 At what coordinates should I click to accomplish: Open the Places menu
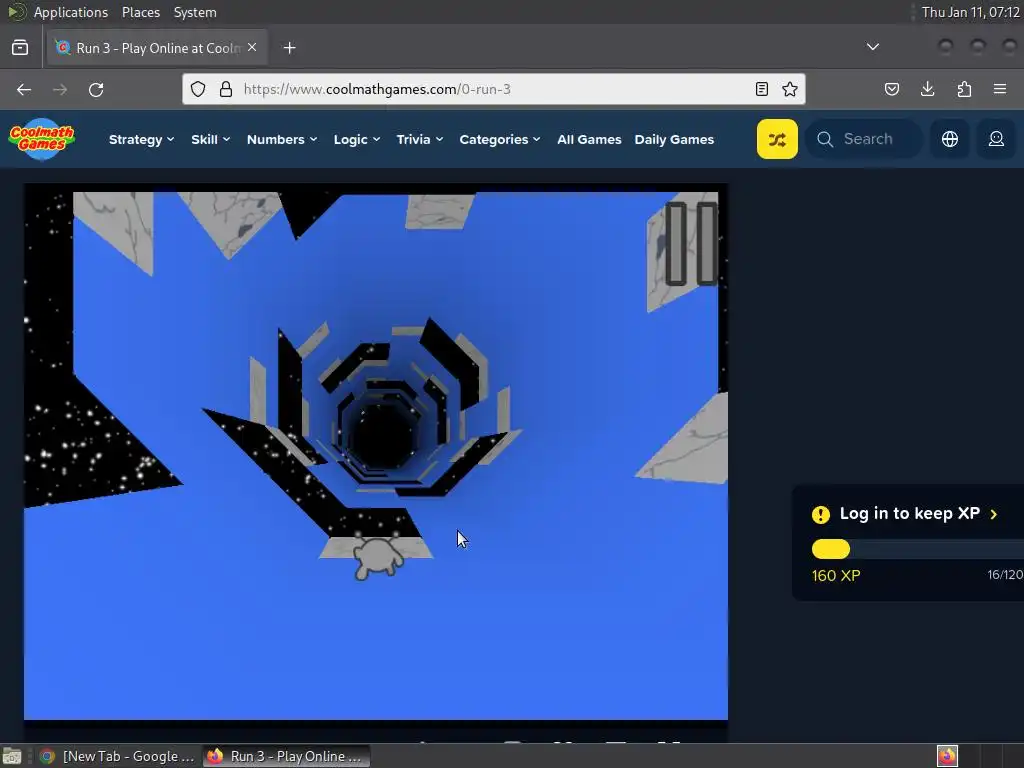click(x=141, y=12)
